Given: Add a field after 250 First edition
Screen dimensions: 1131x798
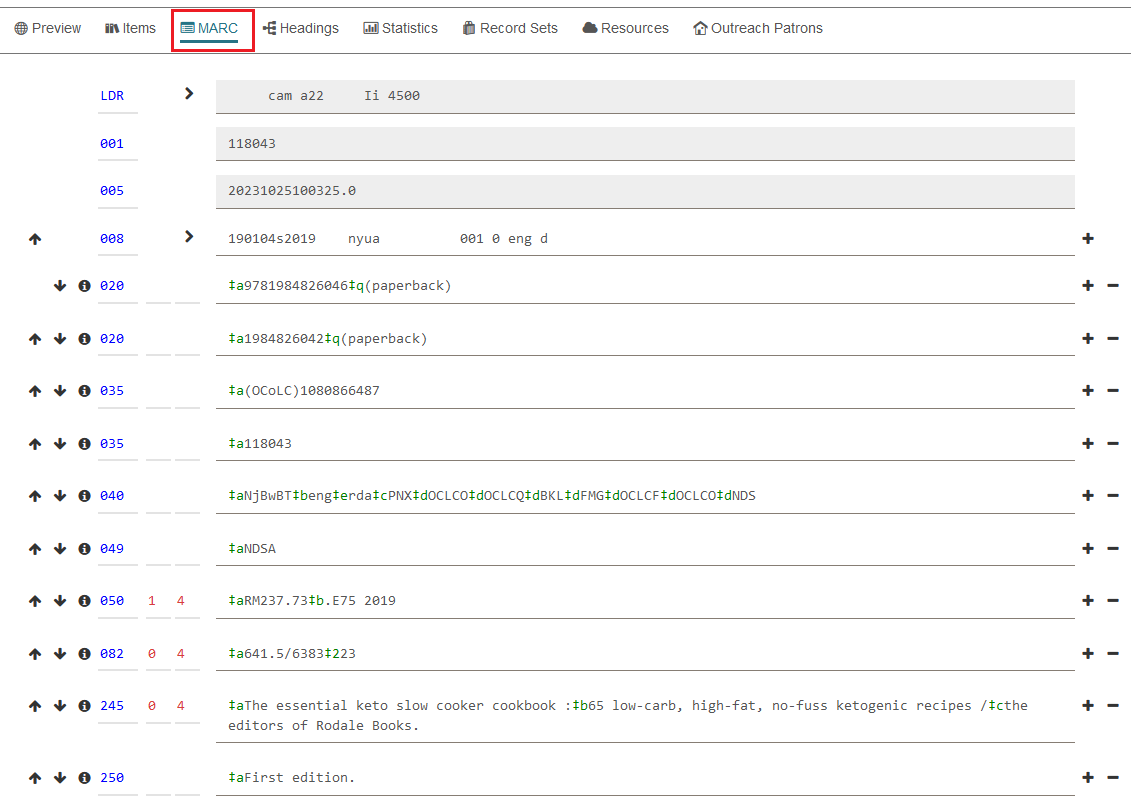Looking at the screenshot, I should pyautogui.click(x=1088, y=778).
